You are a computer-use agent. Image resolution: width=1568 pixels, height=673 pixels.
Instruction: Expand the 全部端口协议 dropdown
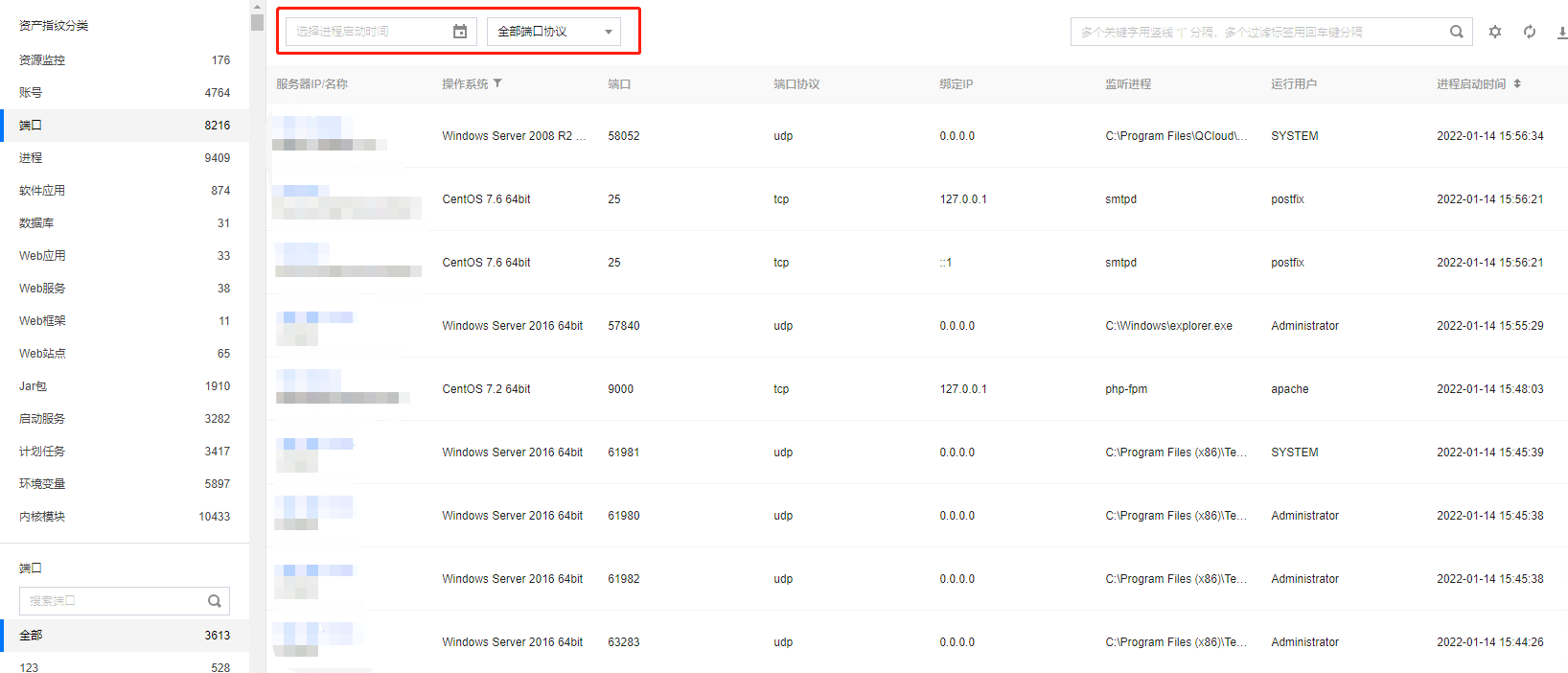pyautogui.click(x=554, y=32)
